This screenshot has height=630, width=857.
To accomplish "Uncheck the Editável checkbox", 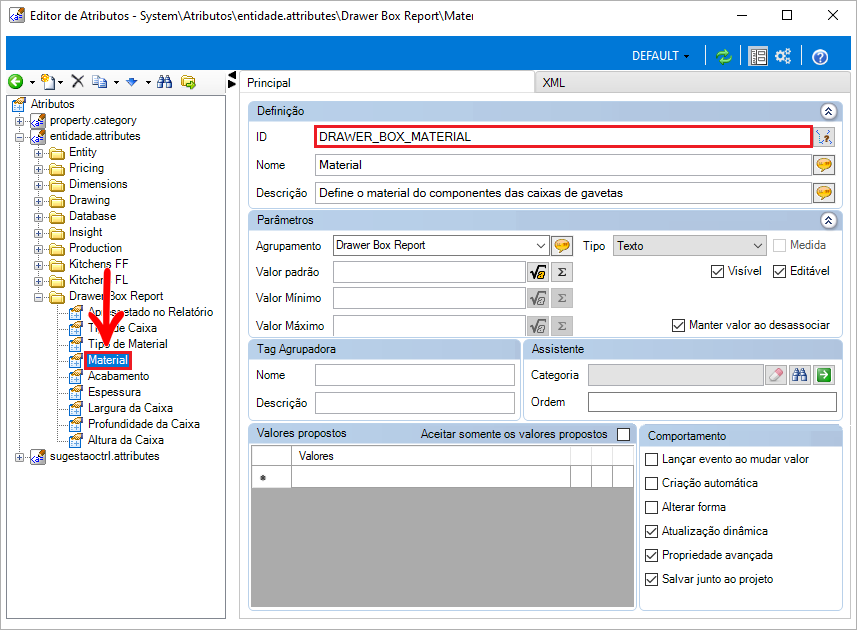I will pos(779,271).
